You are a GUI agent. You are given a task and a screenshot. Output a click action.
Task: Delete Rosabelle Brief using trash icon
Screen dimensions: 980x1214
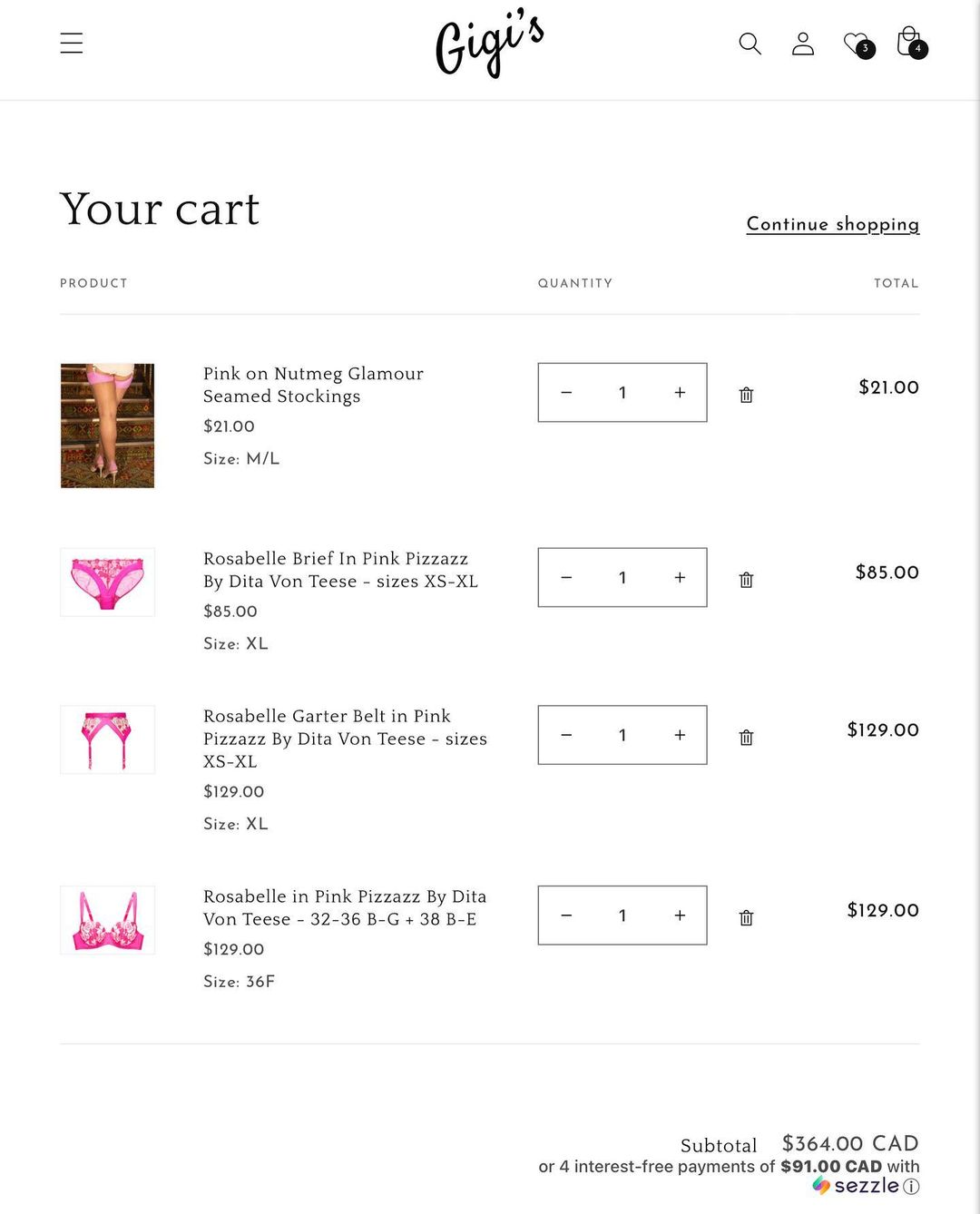point(746,580)
